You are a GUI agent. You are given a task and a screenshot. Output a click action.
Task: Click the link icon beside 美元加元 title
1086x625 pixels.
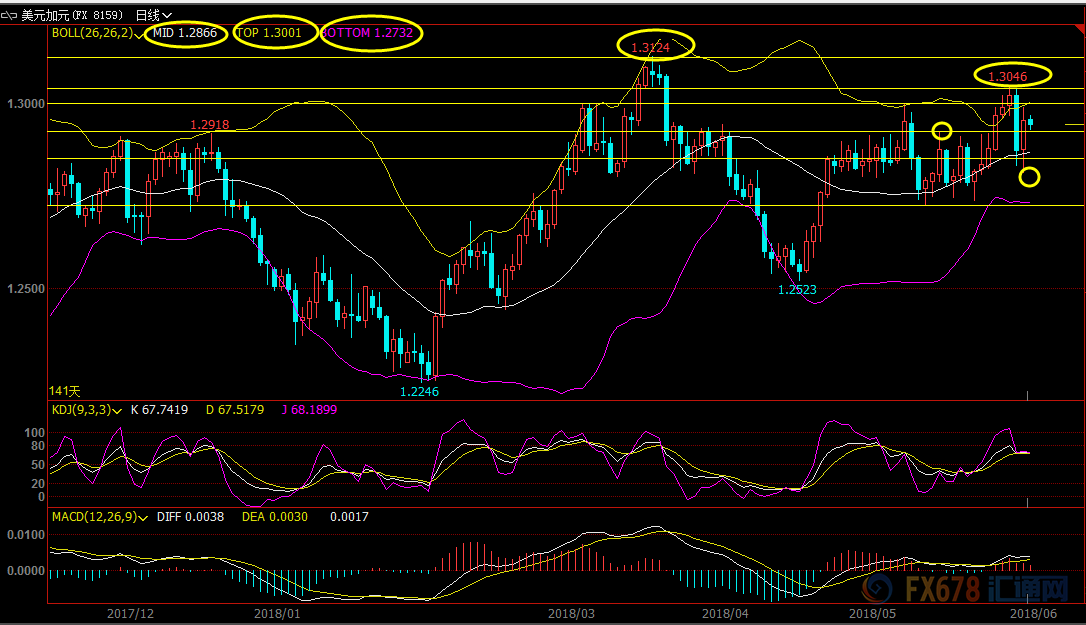[10, 15]
